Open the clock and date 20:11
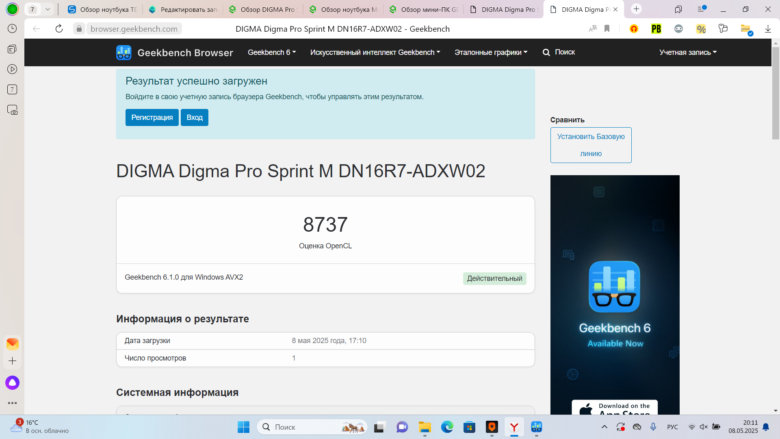The width and height of the screenshot is (780, 439). [743, 427]
